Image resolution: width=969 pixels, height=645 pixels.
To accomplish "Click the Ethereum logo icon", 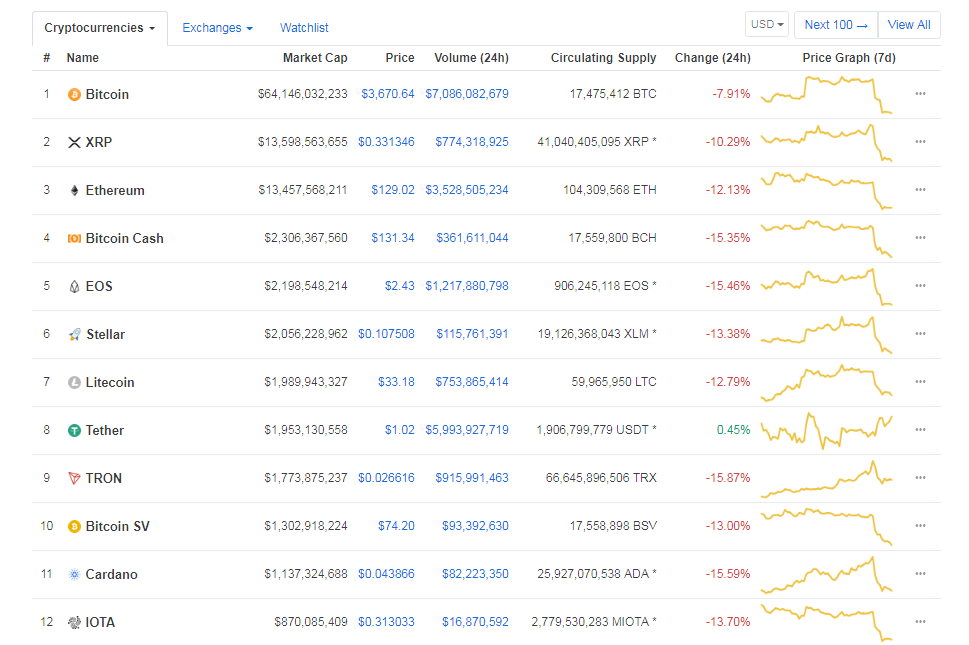I will pos(74,190).
